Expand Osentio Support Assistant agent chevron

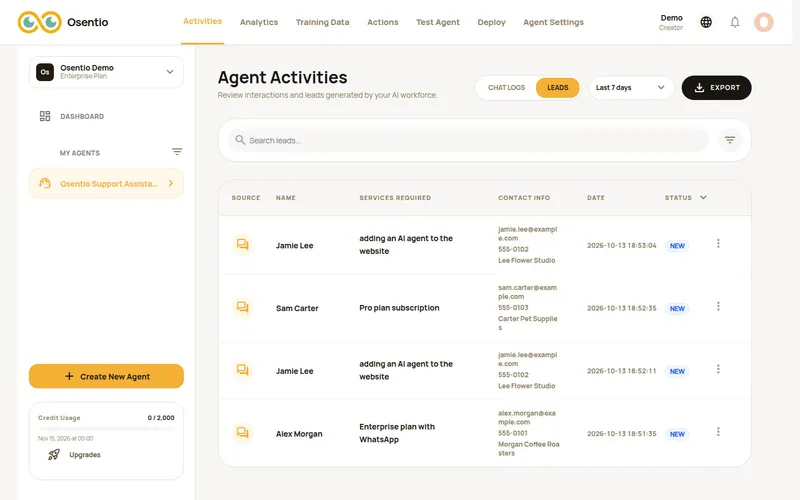171,183
